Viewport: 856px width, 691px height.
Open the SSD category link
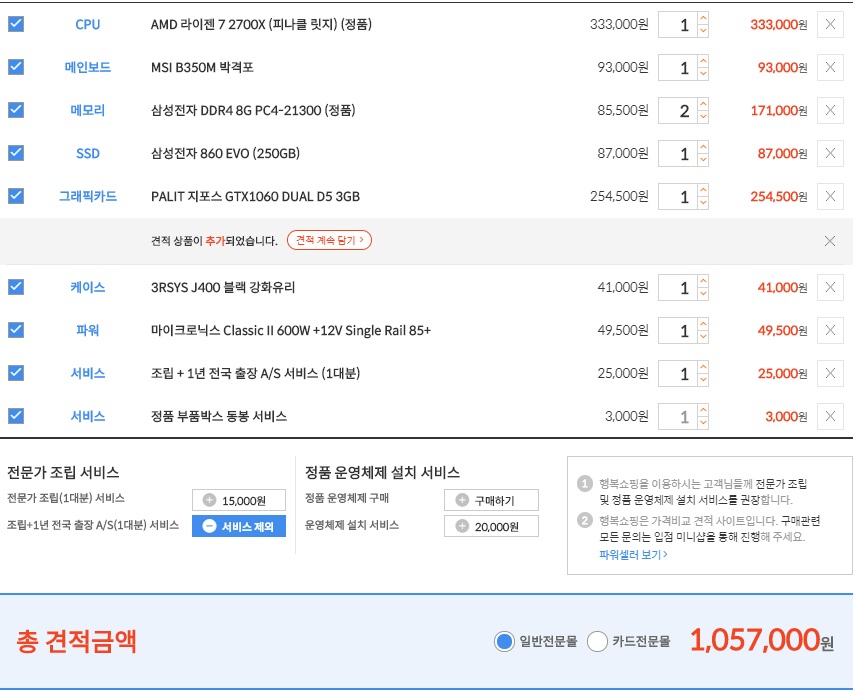pos(87,153)
